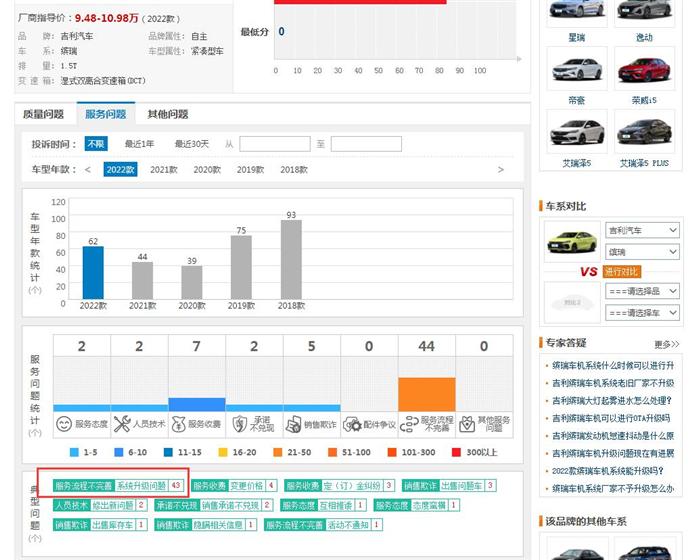Click the 活动不通知 1 tag
Viewport: 700px width, 560px height.
click(x=323, y=525)
